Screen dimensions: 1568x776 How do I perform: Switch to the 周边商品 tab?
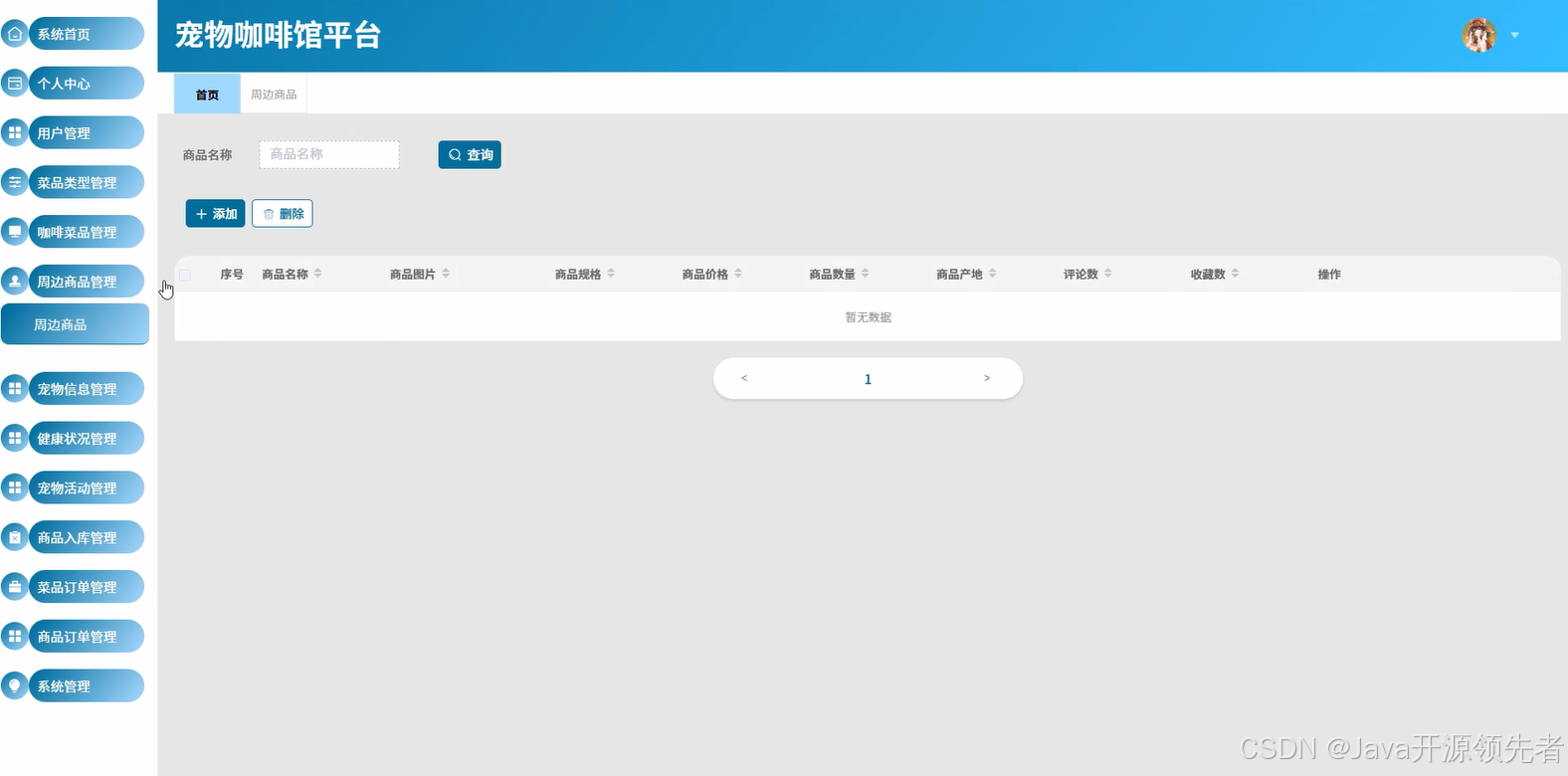(274, 95)
